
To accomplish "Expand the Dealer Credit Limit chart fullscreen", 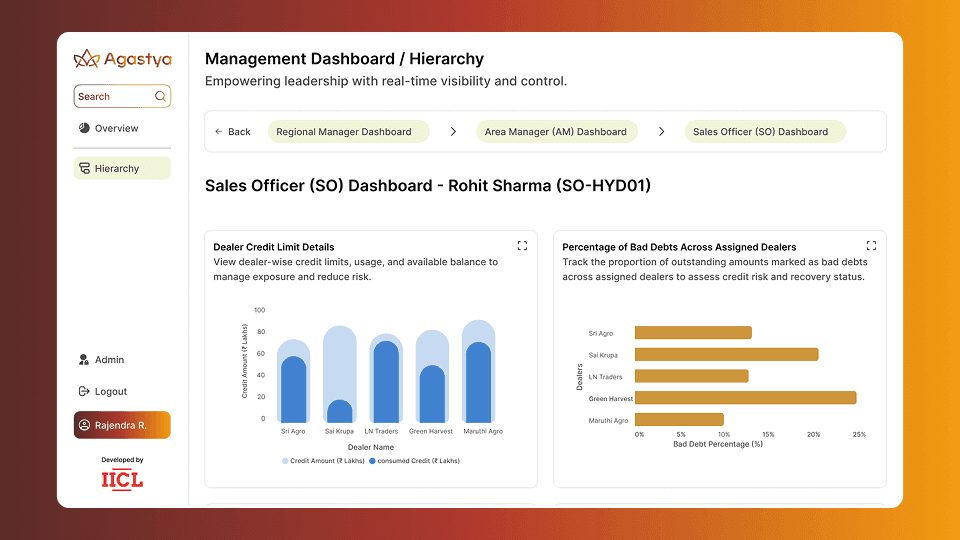I will 522,246.
